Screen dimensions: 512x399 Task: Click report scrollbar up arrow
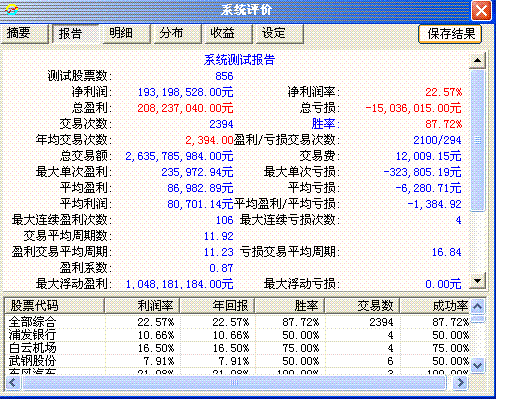pyautogui.click(x=477, y=60)
